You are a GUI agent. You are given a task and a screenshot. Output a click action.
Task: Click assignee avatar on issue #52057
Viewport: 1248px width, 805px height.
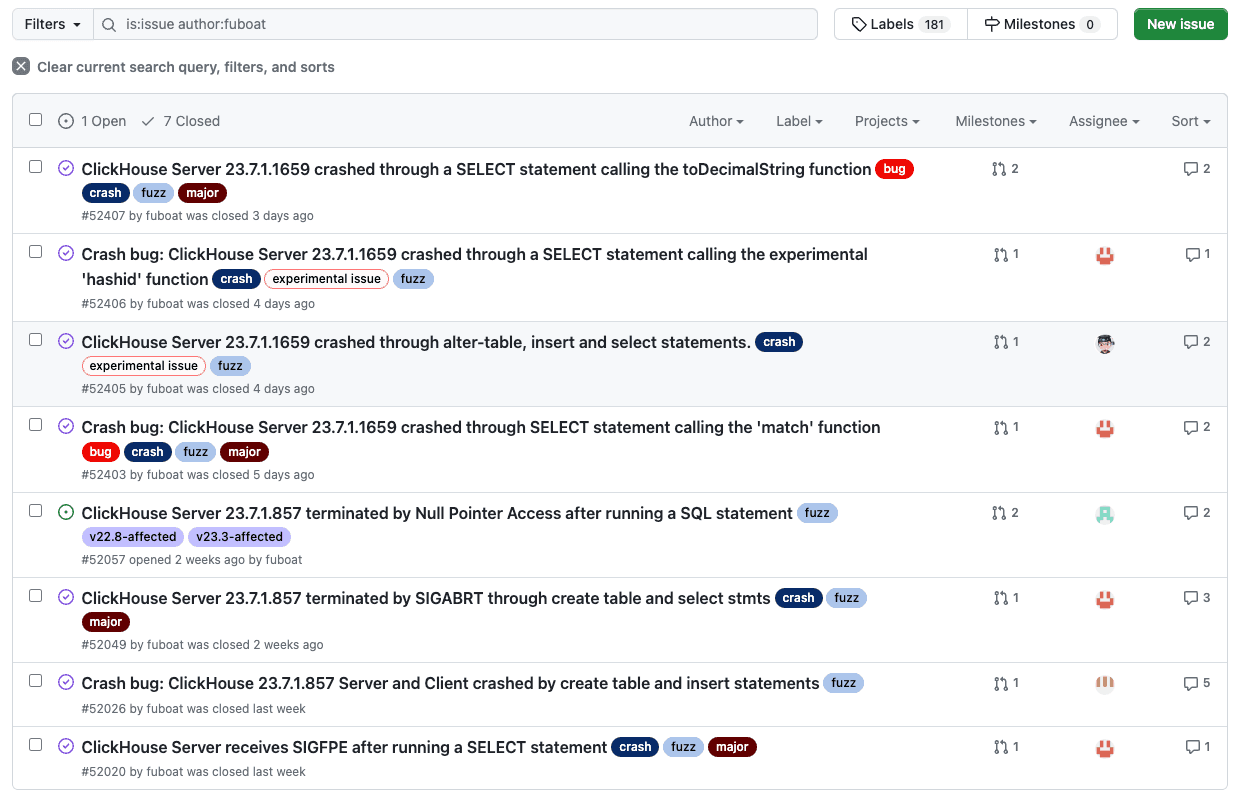[1105, 514]
